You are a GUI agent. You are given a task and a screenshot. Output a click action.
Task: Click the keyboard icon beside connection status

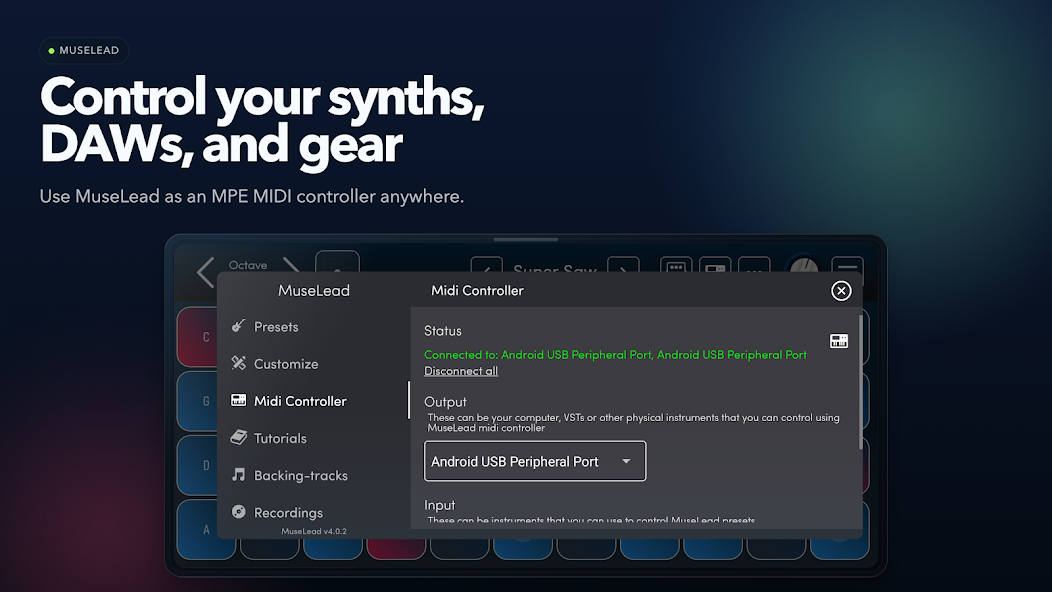coord(838,341)
